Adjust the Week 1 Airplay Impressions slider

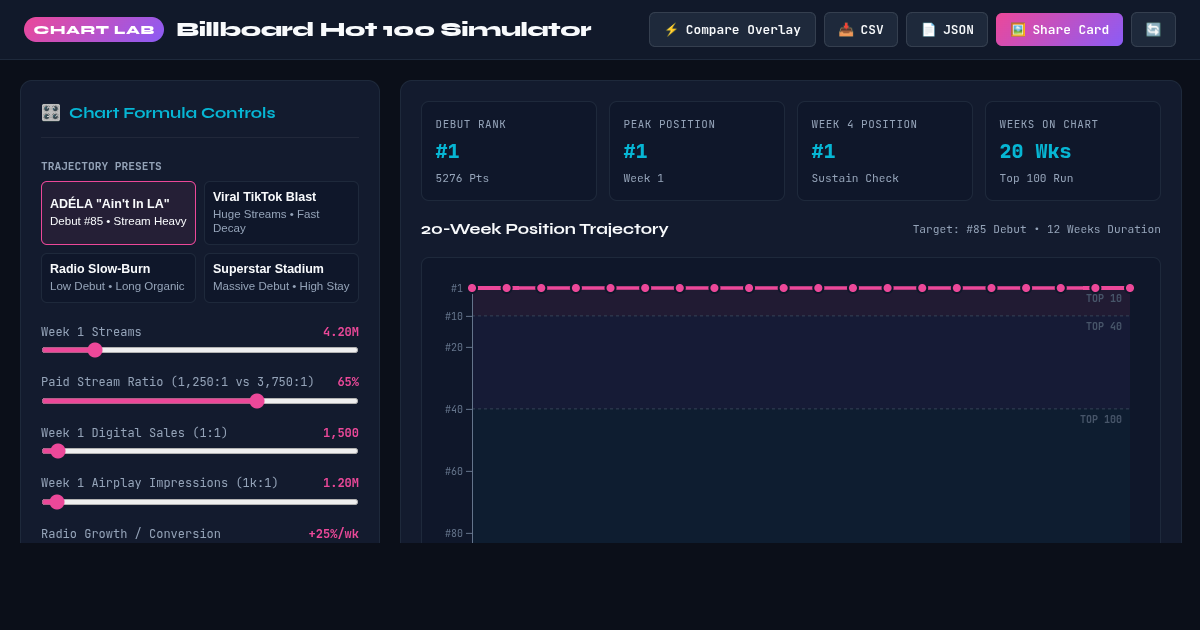pyautogui.click(x=200, y=502)
